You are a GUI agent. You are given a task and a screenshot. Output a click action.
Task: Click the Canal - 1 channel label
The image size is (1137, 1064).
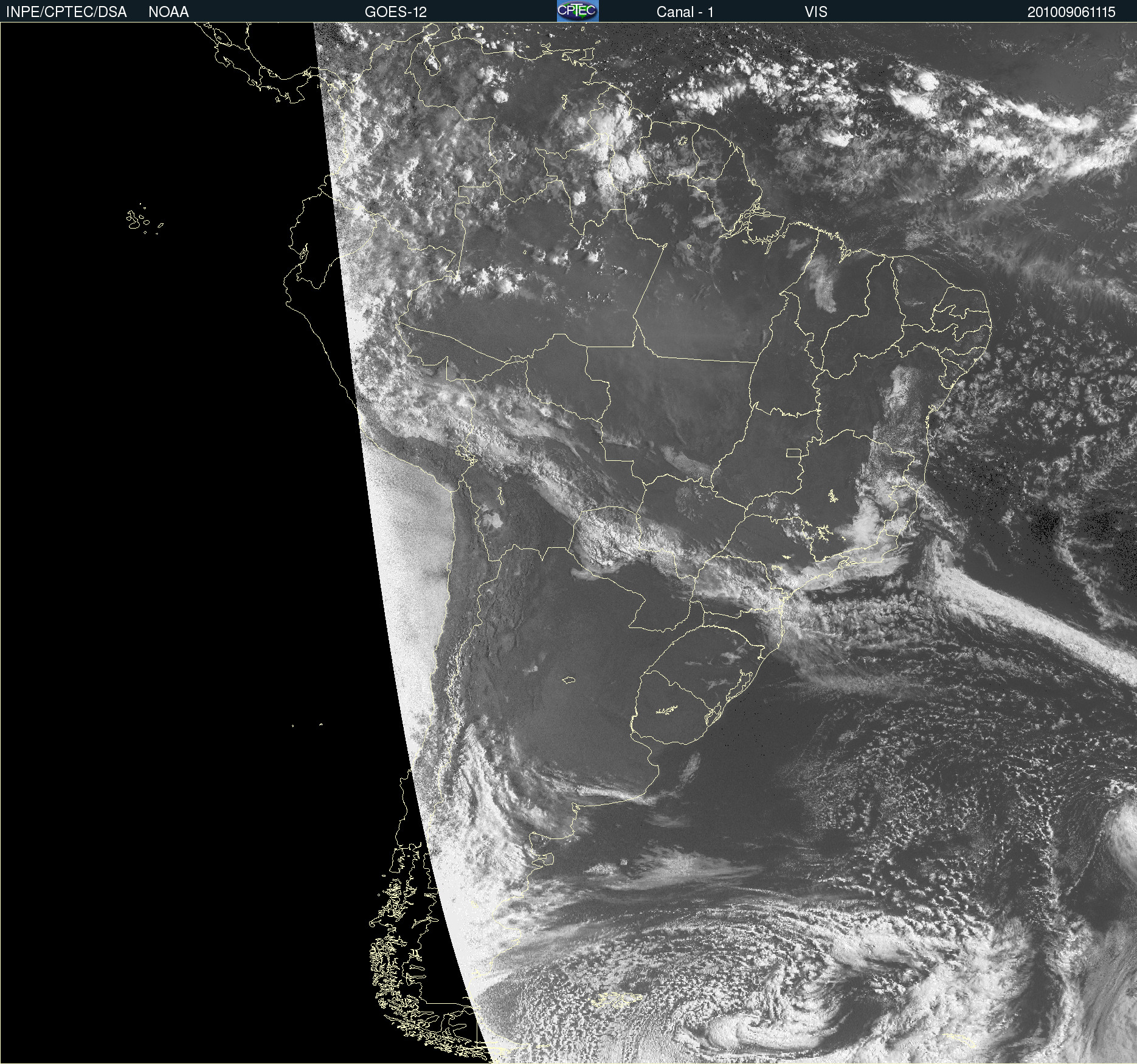[685, 12]
